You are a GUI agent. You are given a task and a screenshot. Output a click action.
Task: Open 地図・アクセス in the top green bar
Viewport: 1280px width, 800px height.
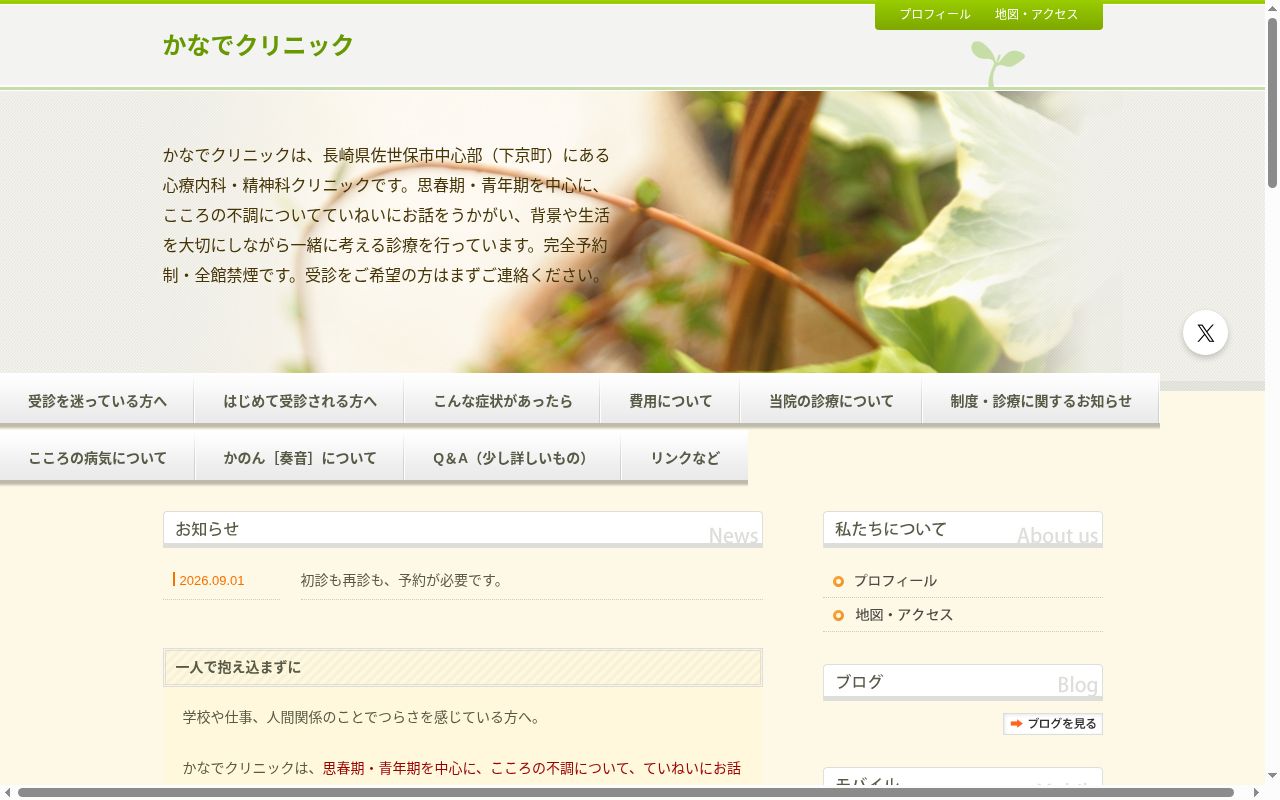click(1037, 14)
